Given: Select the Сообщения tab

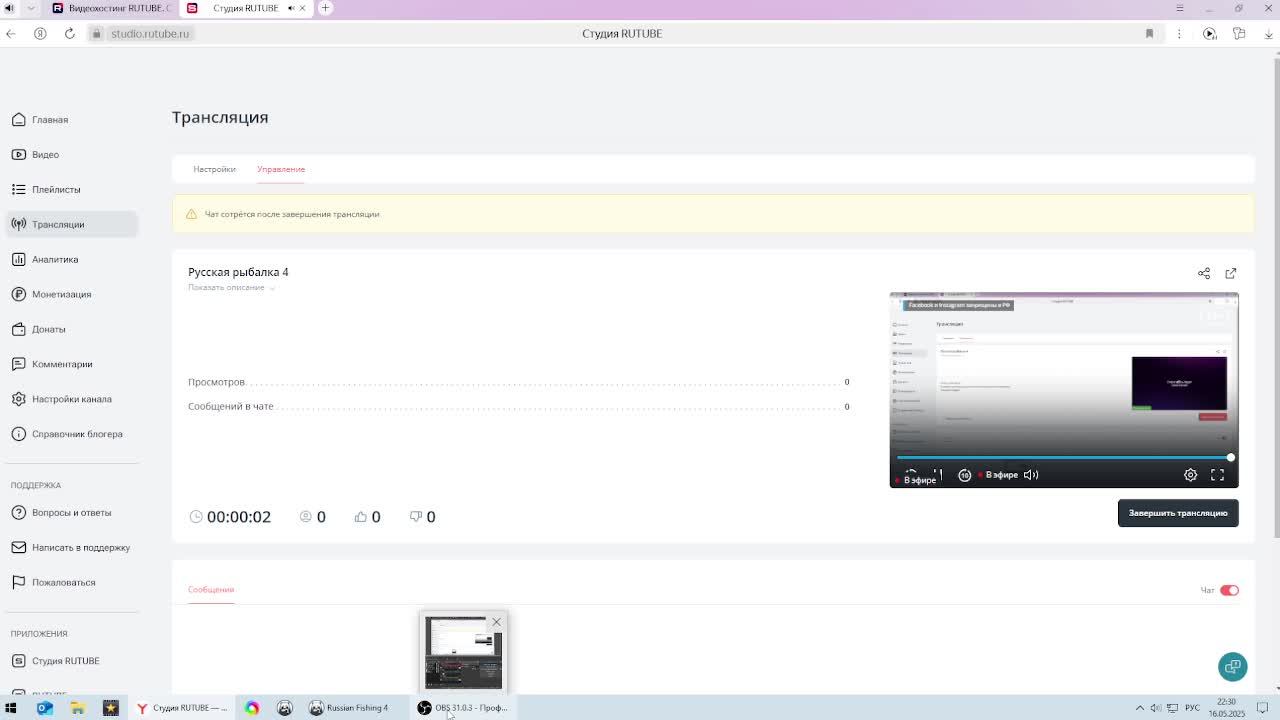Looking at the screenshot, I should (211, 590).
